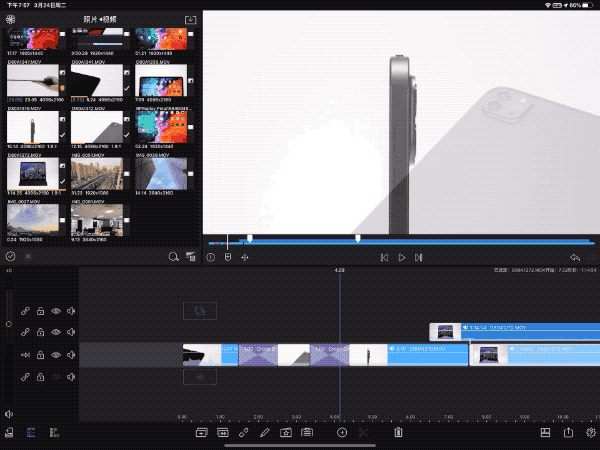
Task: Toggle the lock on the second track
Action: click(41, 332)
